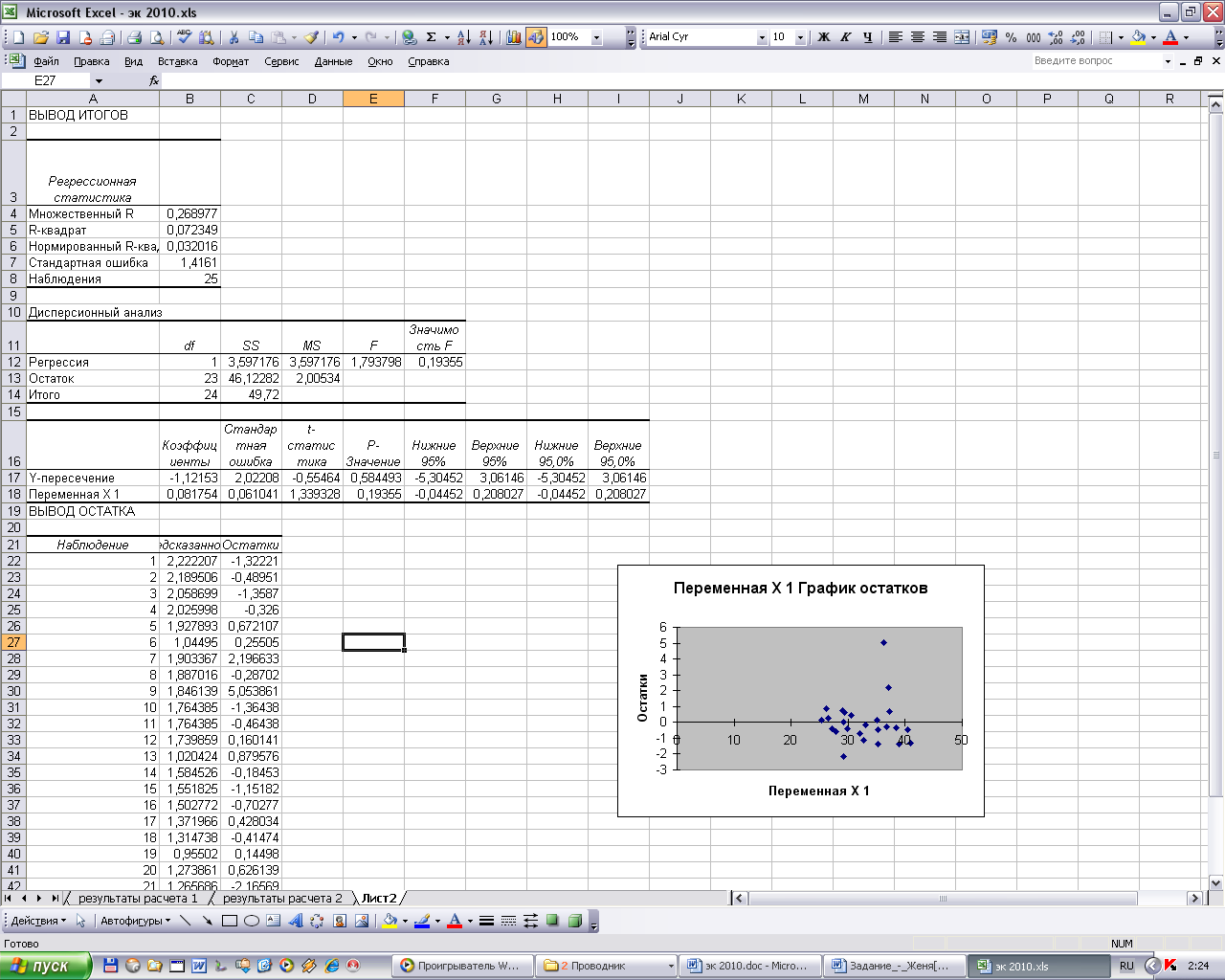The height and width of the screenshot is (980, 1225).
Task: Expand the 100% zoom dropdown
Action: [x=596, y=37]
